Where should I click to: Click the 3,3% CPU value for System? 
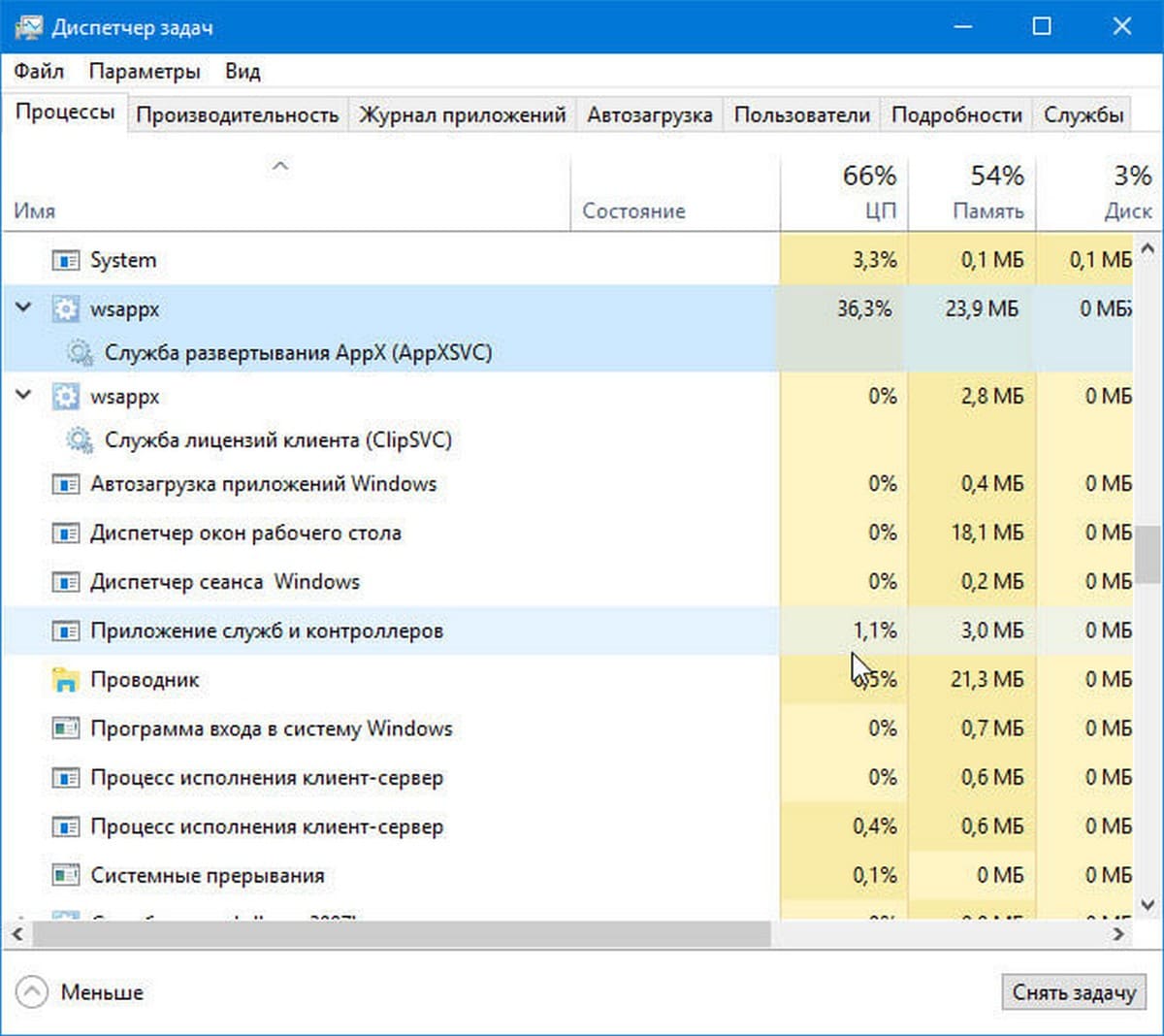pyautogui.click(x=875, y=260)
